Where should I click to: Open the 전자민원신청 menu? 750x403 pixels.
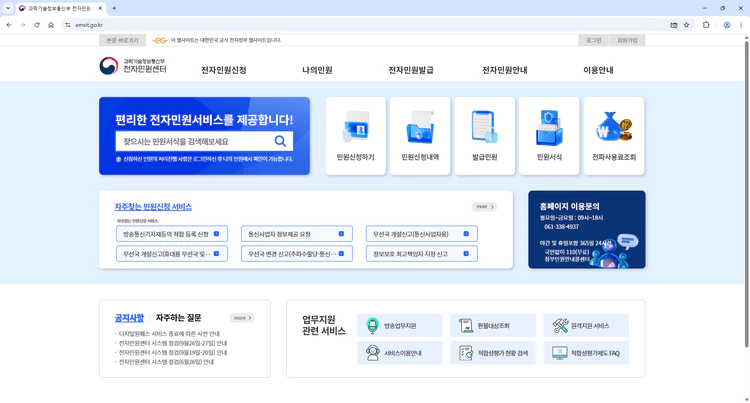[x=223, y=70]
